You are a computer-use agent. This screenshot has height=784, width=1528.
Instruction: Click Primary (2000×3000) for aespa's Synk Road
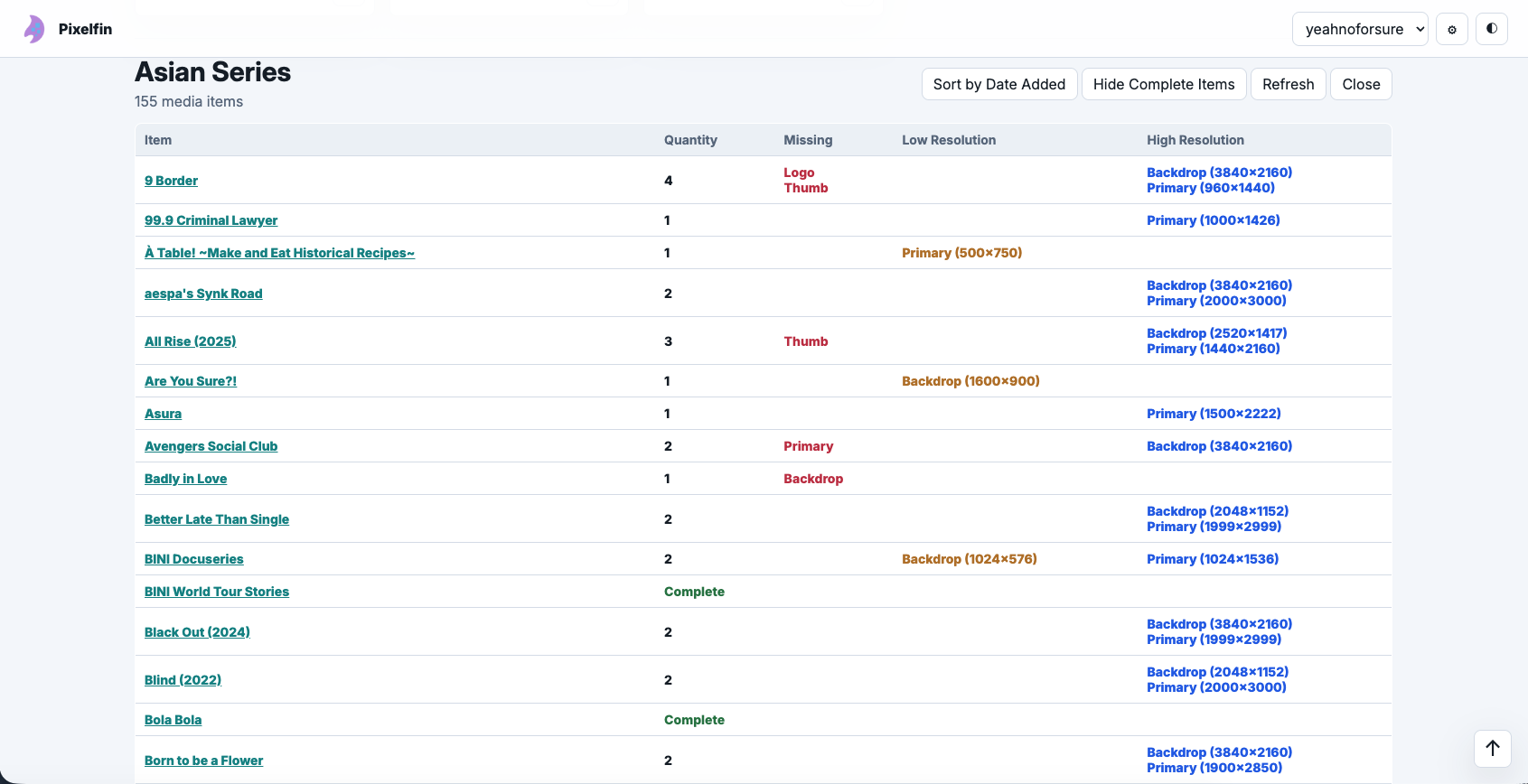click(x=1216, y=301)
